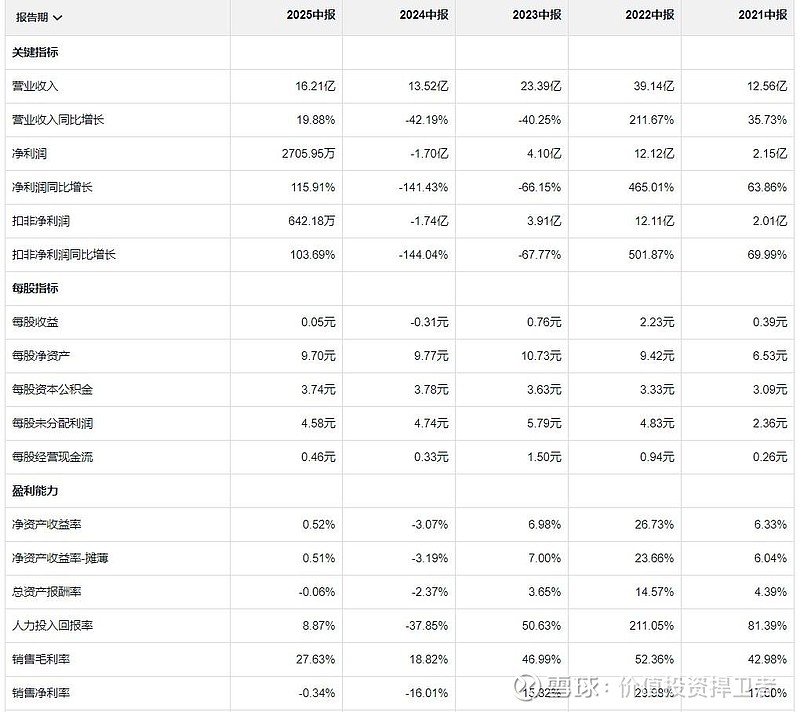Click the 关键指标 section heading

click(35, 52)
